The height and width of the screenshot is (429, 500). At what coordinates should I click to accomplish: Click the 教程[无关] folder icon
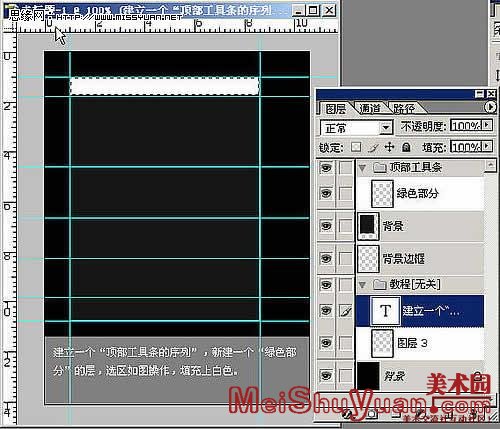click(380, 284)
